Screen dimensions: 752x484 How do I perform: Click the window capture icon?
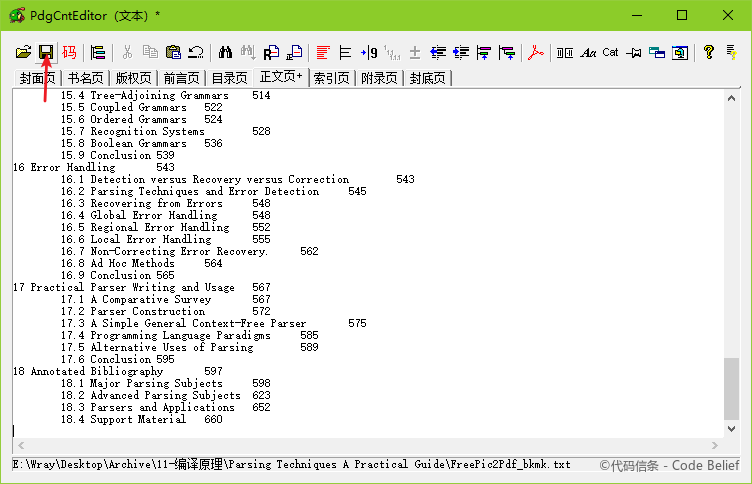(680, 52)
